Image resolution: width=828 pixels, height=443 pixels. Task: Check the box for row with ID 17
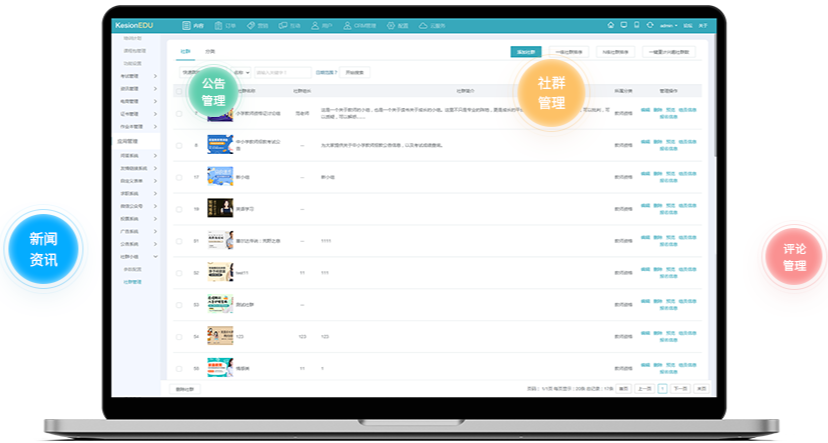pos(179,177)
